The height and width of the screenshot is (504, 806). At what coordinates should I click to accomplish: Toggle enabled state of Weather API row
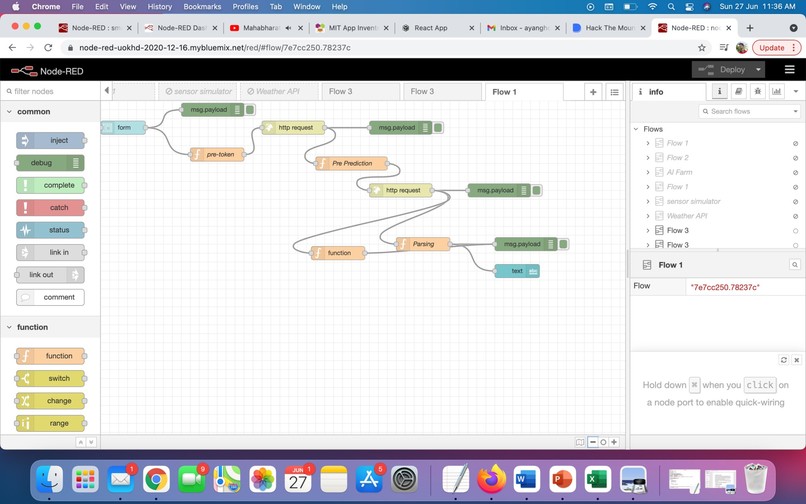(x=795, y=216)
